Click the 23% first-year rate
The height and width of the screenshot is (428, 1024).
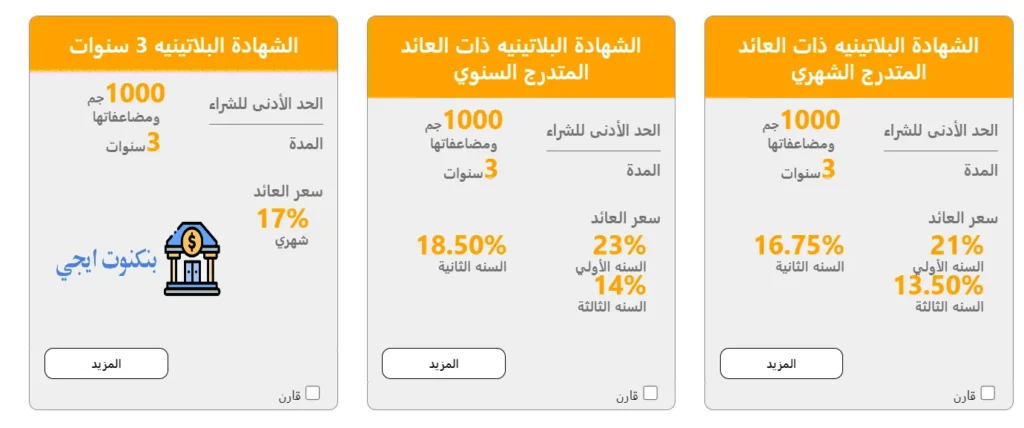[619, 245]
